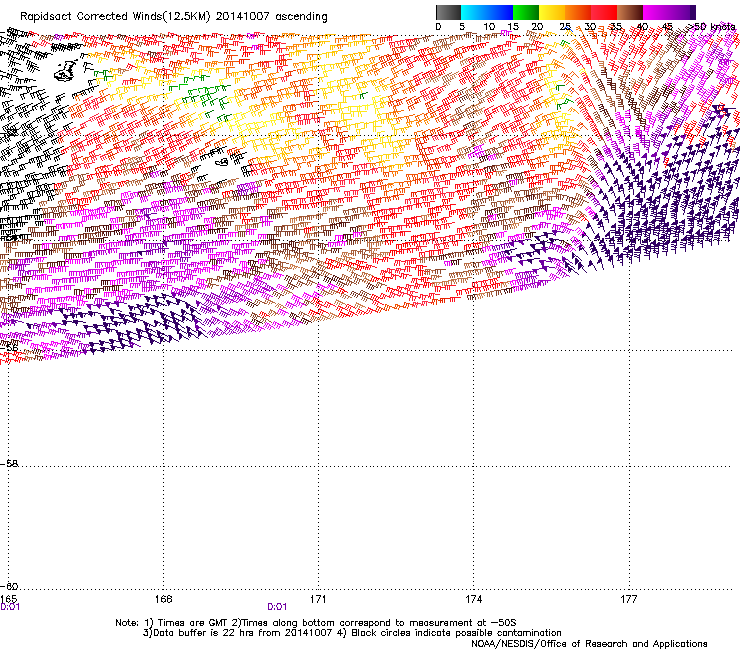Click the note "3)Data buffer is 22 hrs from 20141007"
Viewport: 740px width, 650px height.
click(237, 633)
